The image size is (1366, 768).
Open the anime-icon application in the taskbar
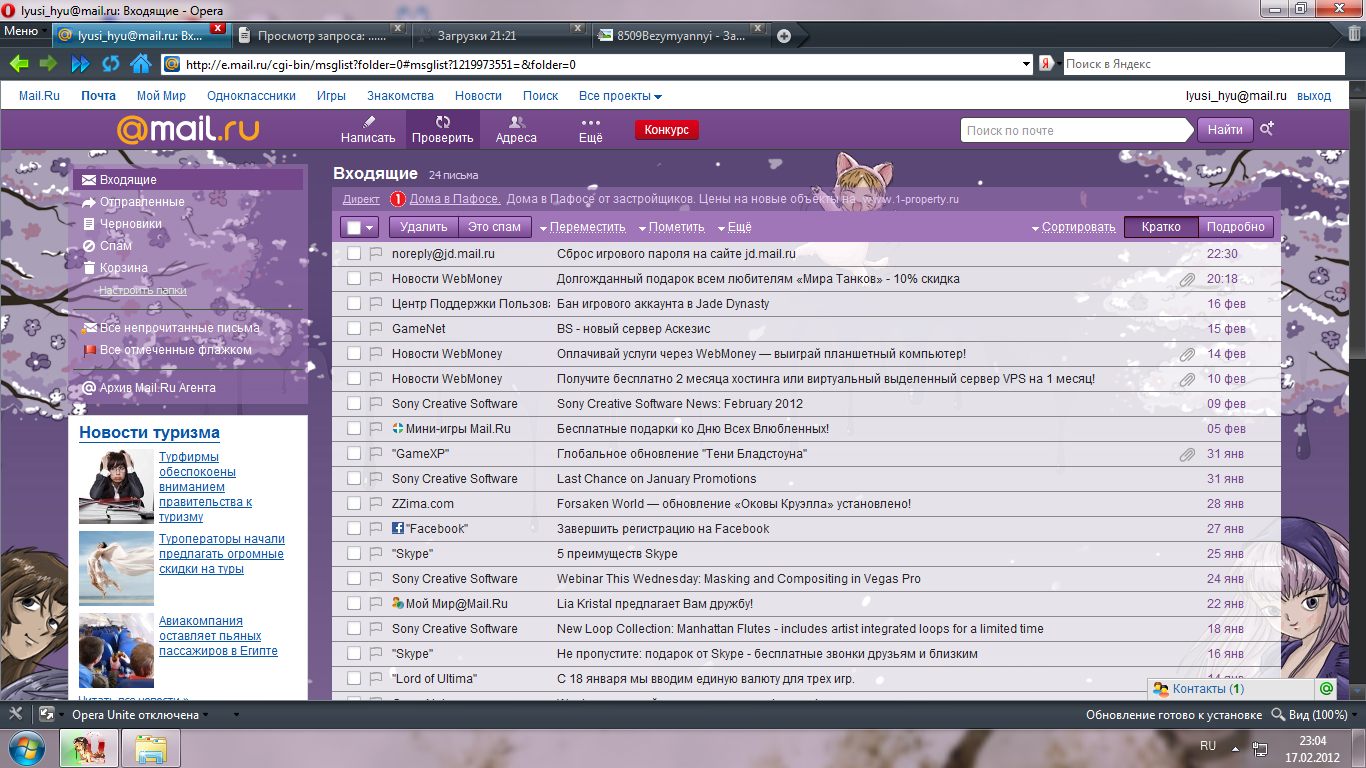(x=89, y=747)
